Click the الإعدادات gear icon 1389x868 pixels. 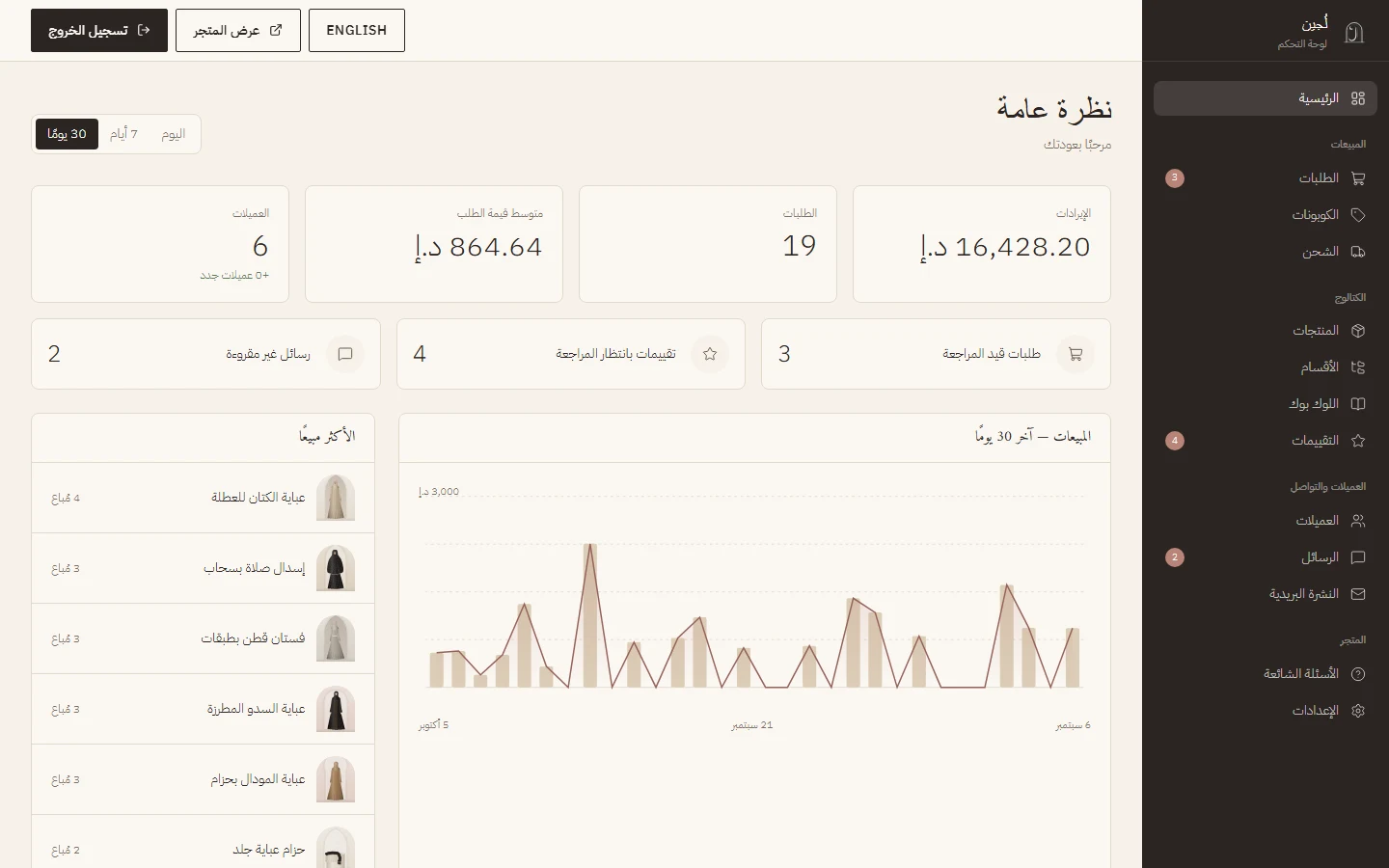[1358, 711]
